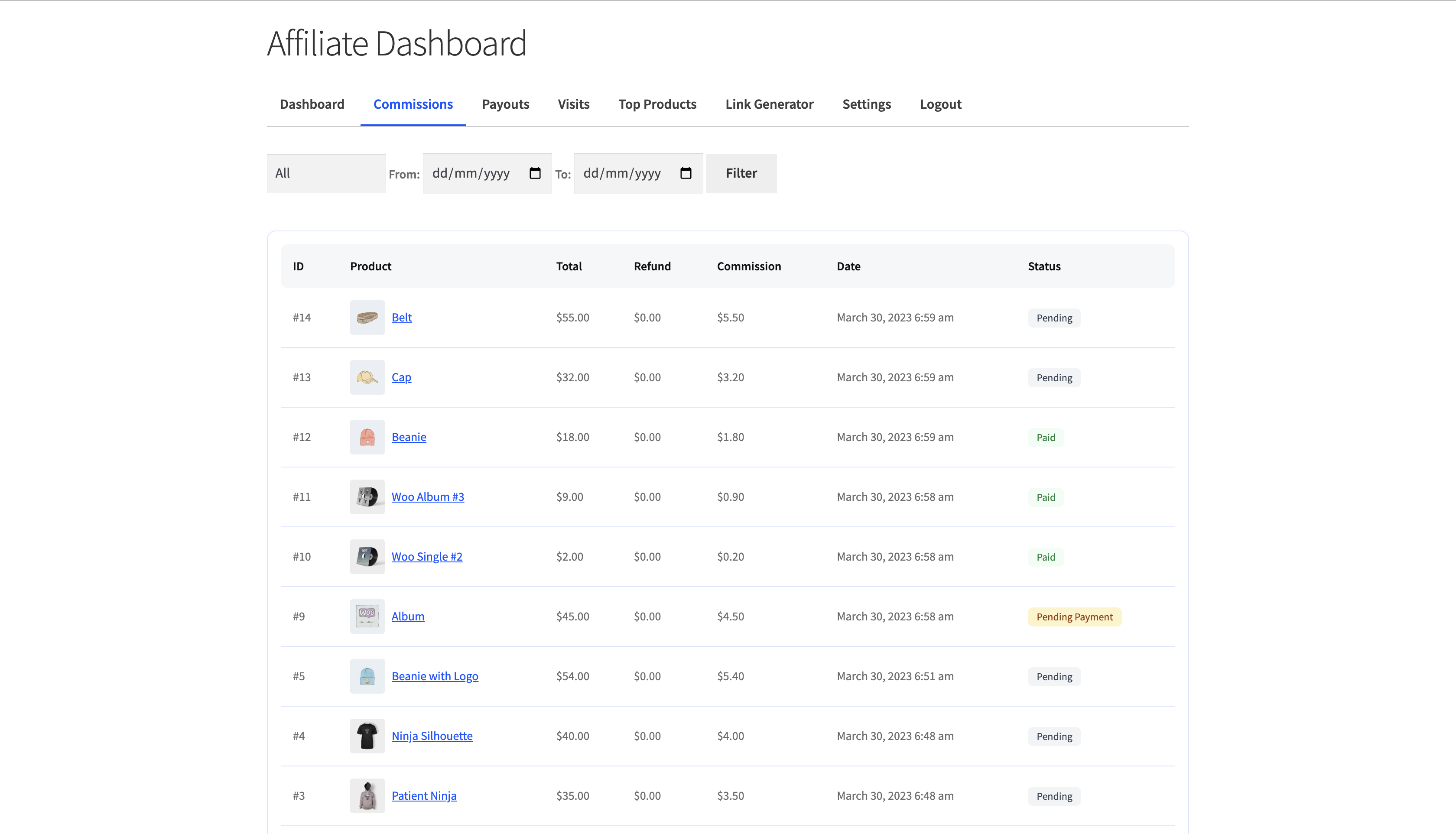Open the To date calendar picker
The image size is (1456, 834).
pos(686,173)
